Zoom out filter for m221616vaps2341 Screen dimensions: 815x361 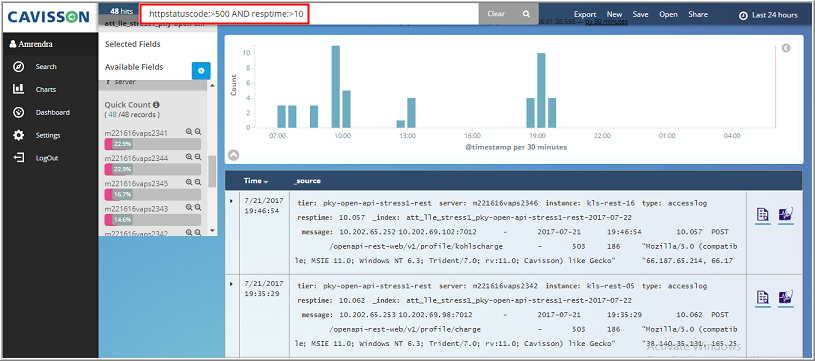click(x=198, y=132)
